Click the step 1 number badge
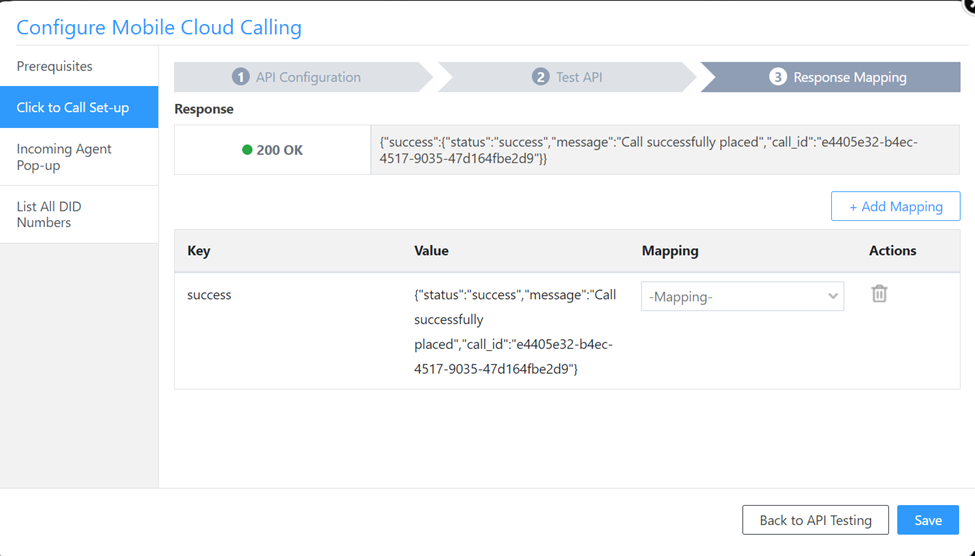975x556 pixels. coord(240,77)
